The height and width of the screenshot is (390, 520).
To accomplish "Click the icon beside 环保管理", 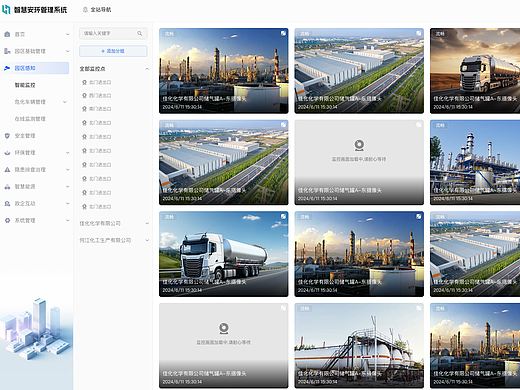I will tap(7, 153).
